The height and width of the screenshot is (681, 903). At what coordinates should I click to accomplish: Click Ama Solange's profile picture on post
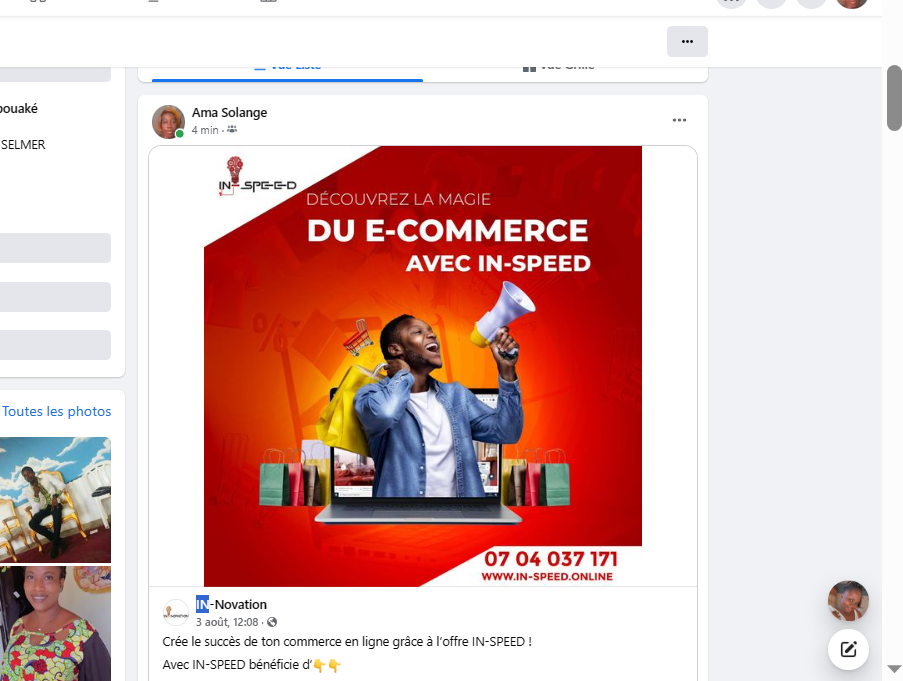click(168, 121)
